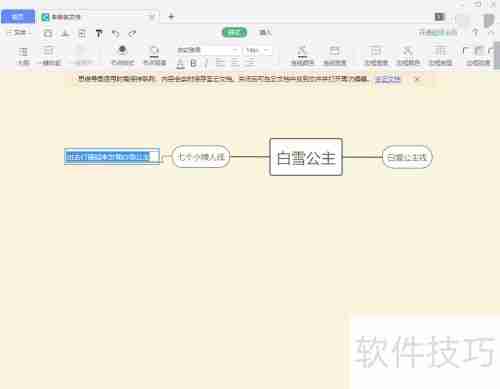Open the border color tool
The height and width of the screenshot is (389, 500).
point(408,56)
